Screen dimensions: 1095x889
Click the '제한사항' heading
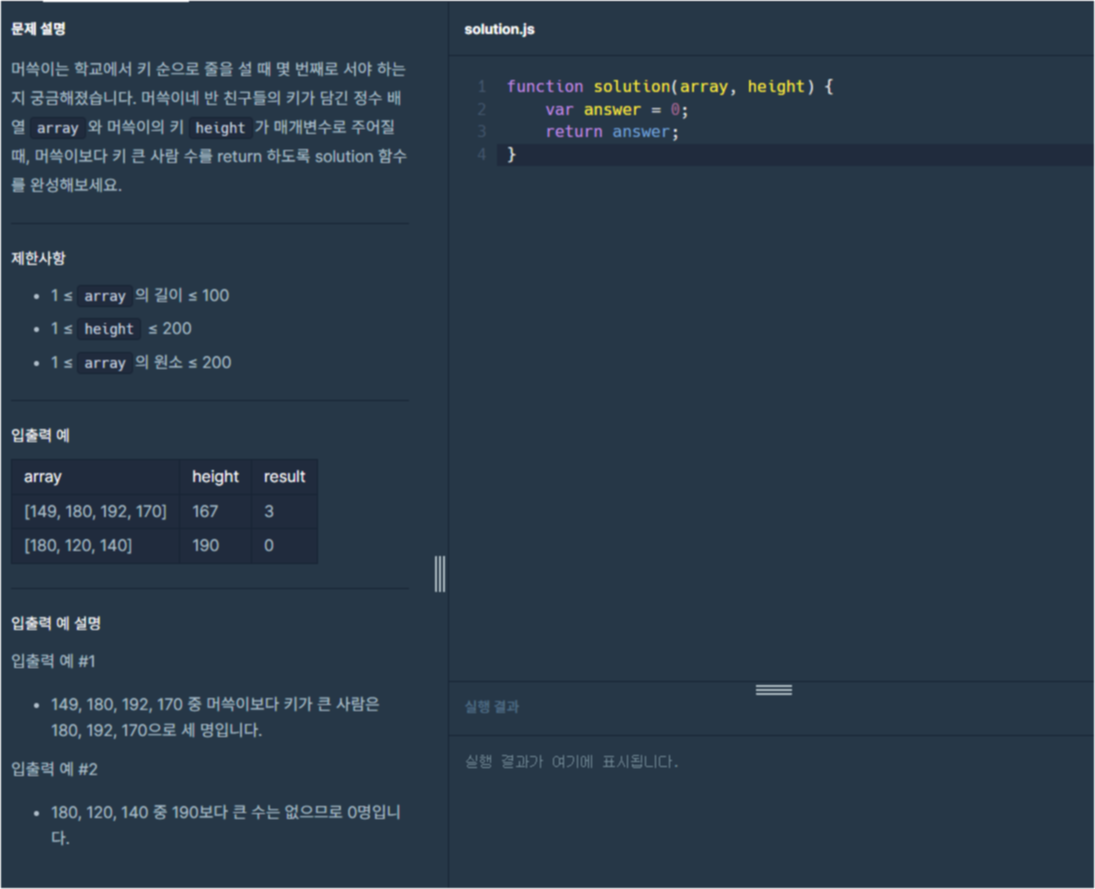click(x=38, y=258)
